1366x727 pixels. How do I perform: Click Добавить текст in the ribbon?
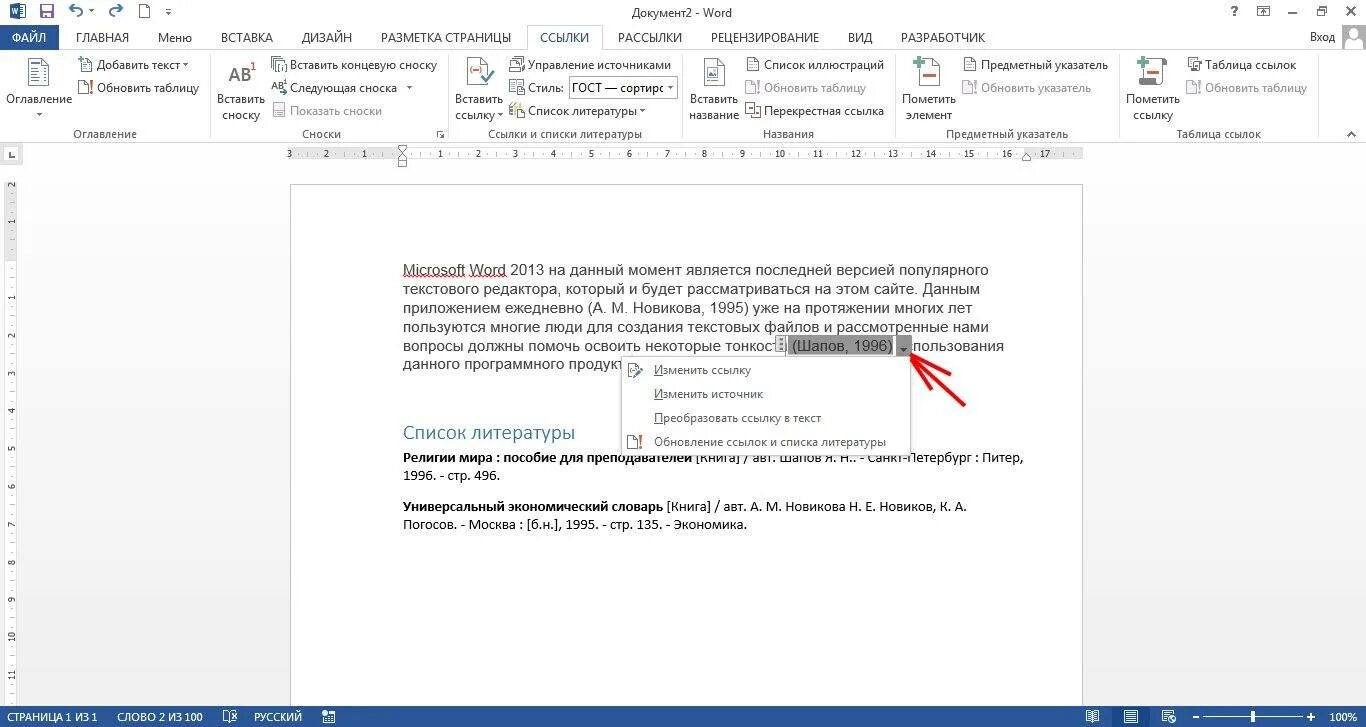133,65
